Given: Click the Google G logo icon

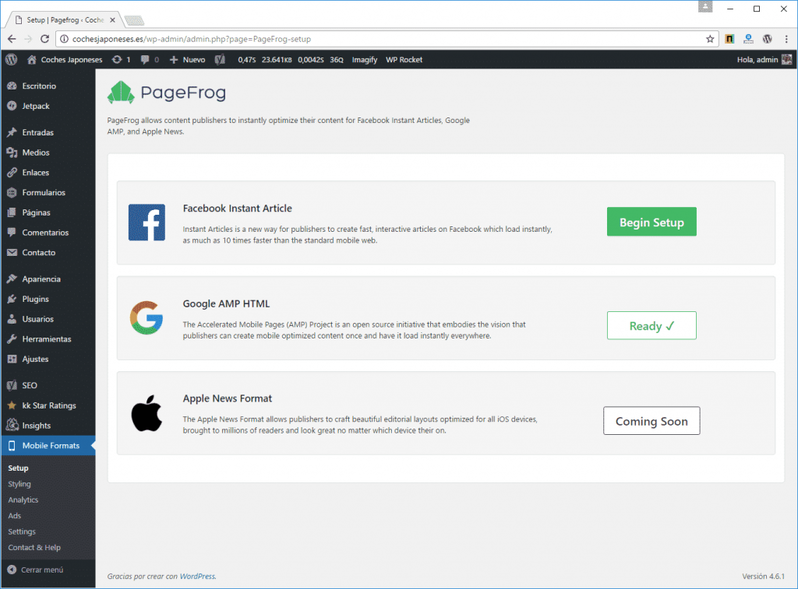Looking at the screenshot, I should click(x=147, y=318).
